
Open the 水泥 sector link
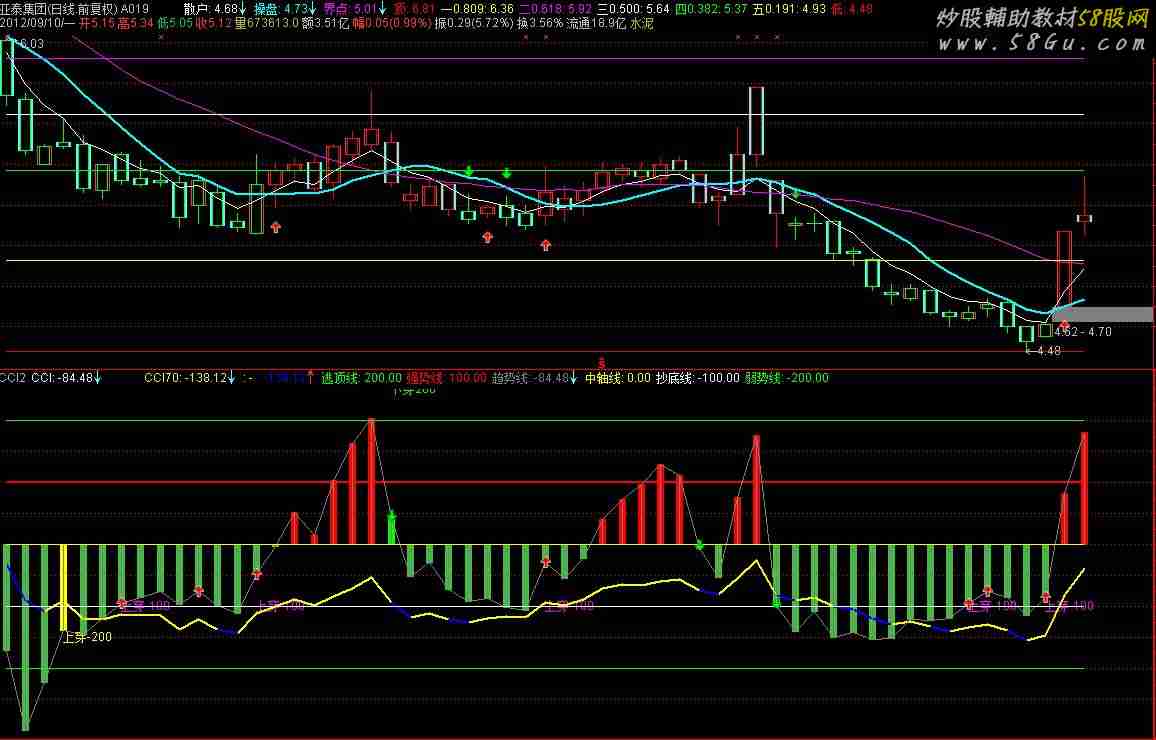tap(641, 22)
